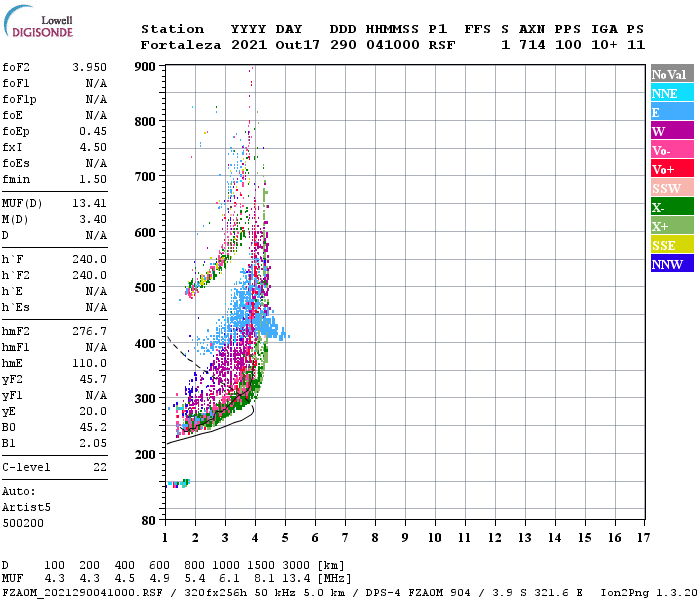The height and width of the screenshot is (600, 700).
Task: Click the 900 km y-axis label
Action: [145, 67]
